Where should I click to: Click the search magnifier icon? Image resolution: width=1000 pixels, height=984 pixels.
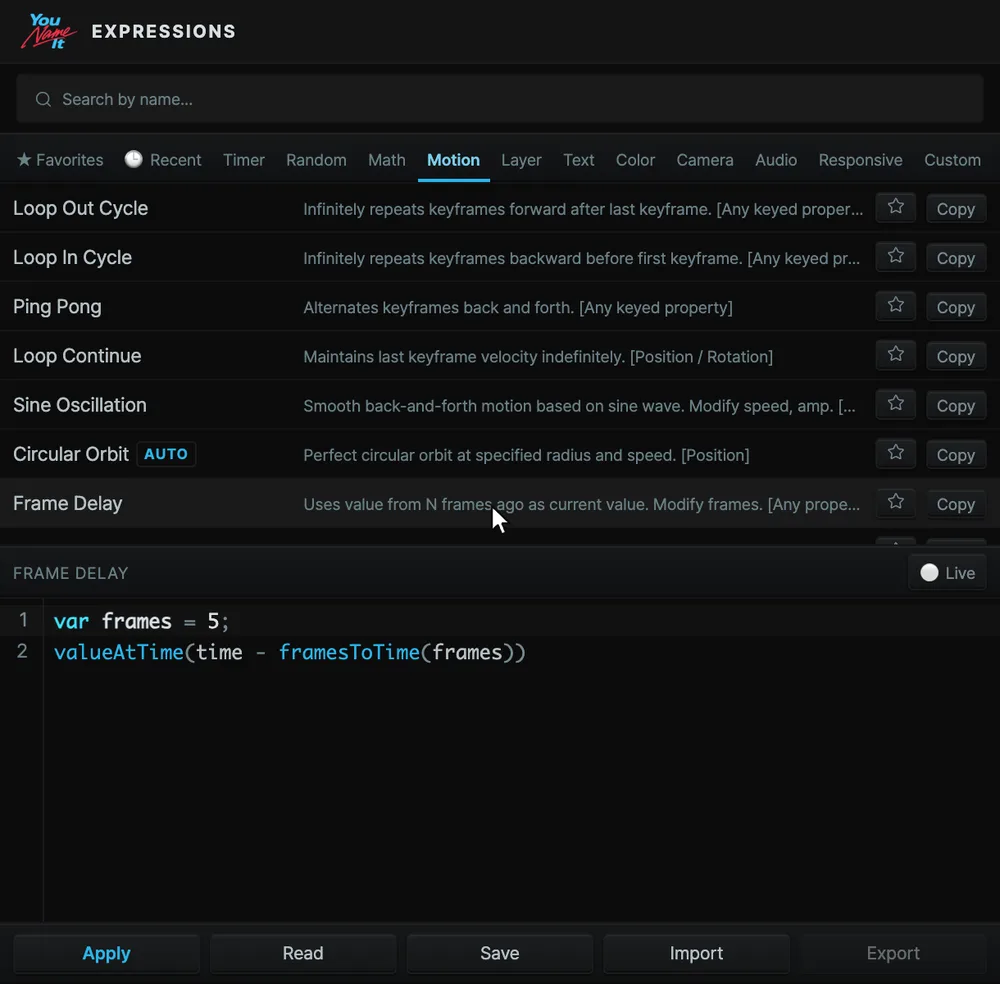click(x=43, y=99)
